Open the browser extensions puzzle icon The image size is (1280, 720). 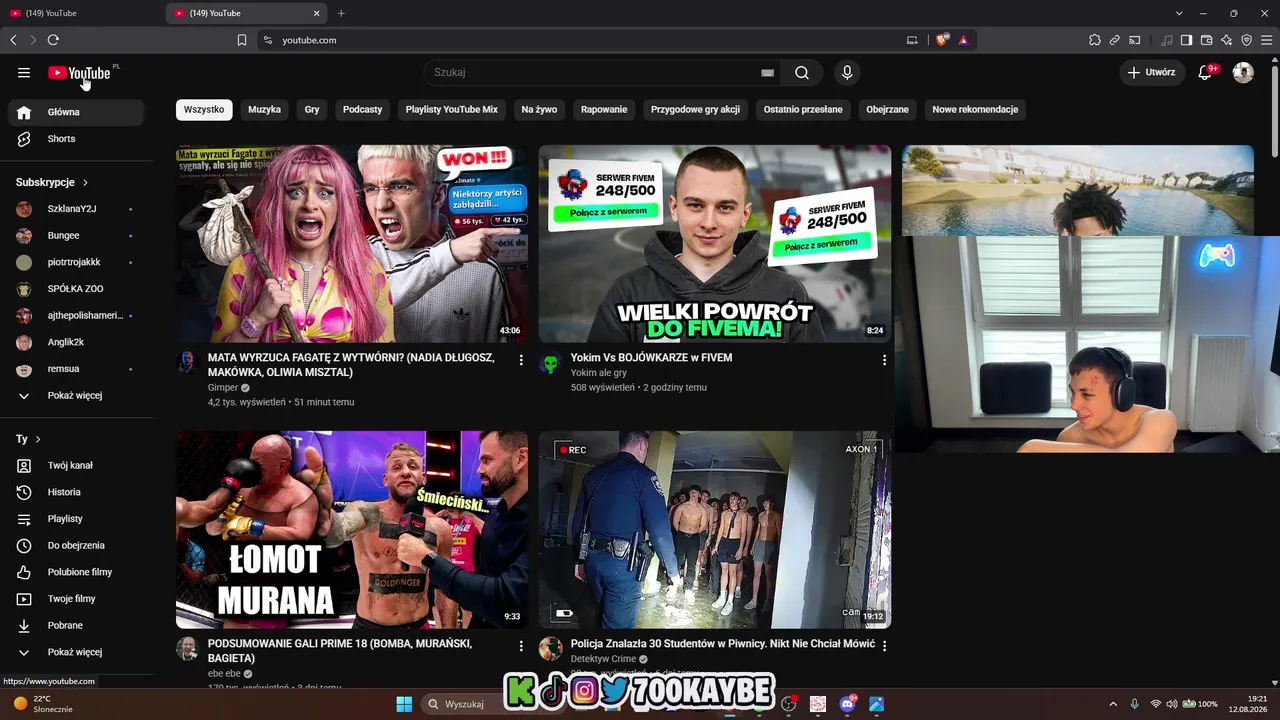click(x=1095, y=40)
